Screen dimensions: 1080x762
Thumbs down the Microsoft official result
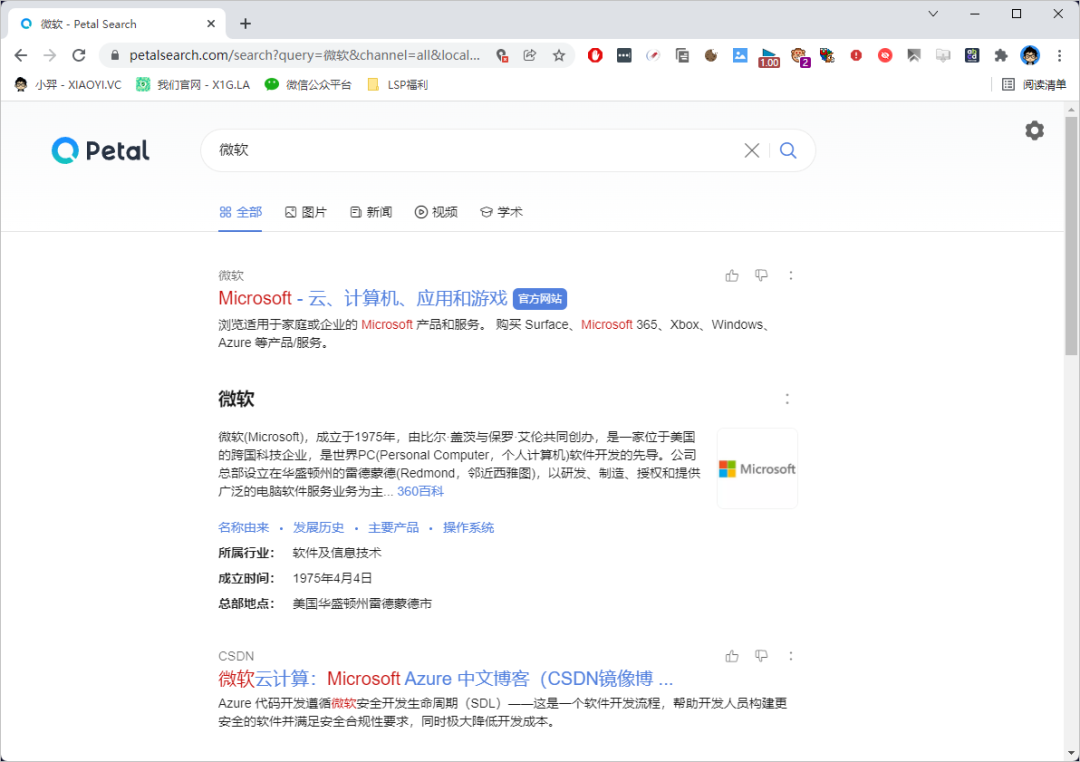(x=761, y=275)
